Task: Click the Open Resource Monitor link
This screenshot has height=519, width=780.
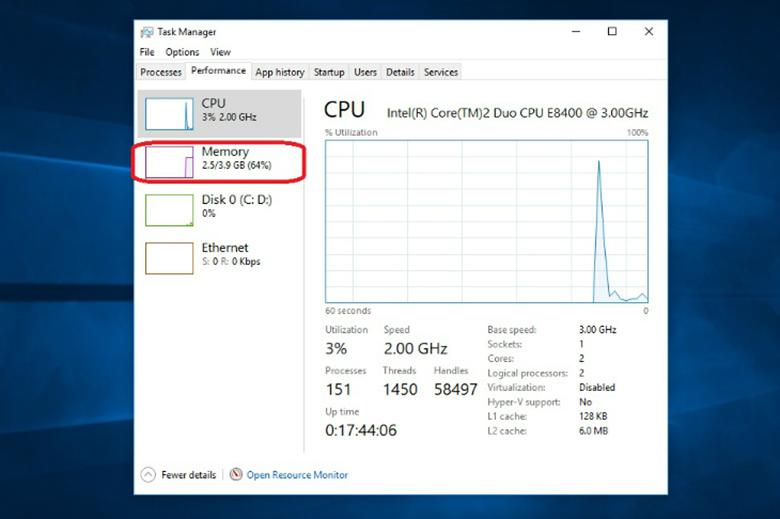Action: 297,475
